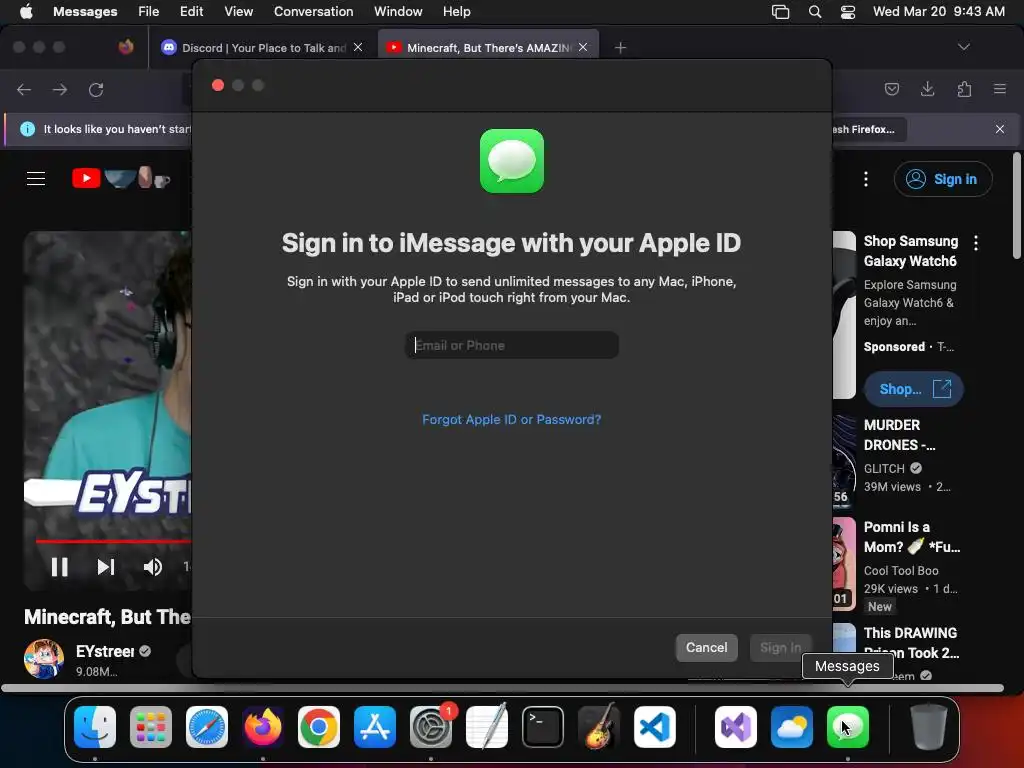Pause the YouTube video
The height and width of the screenshot is (768, 1024).
(59, 567)
